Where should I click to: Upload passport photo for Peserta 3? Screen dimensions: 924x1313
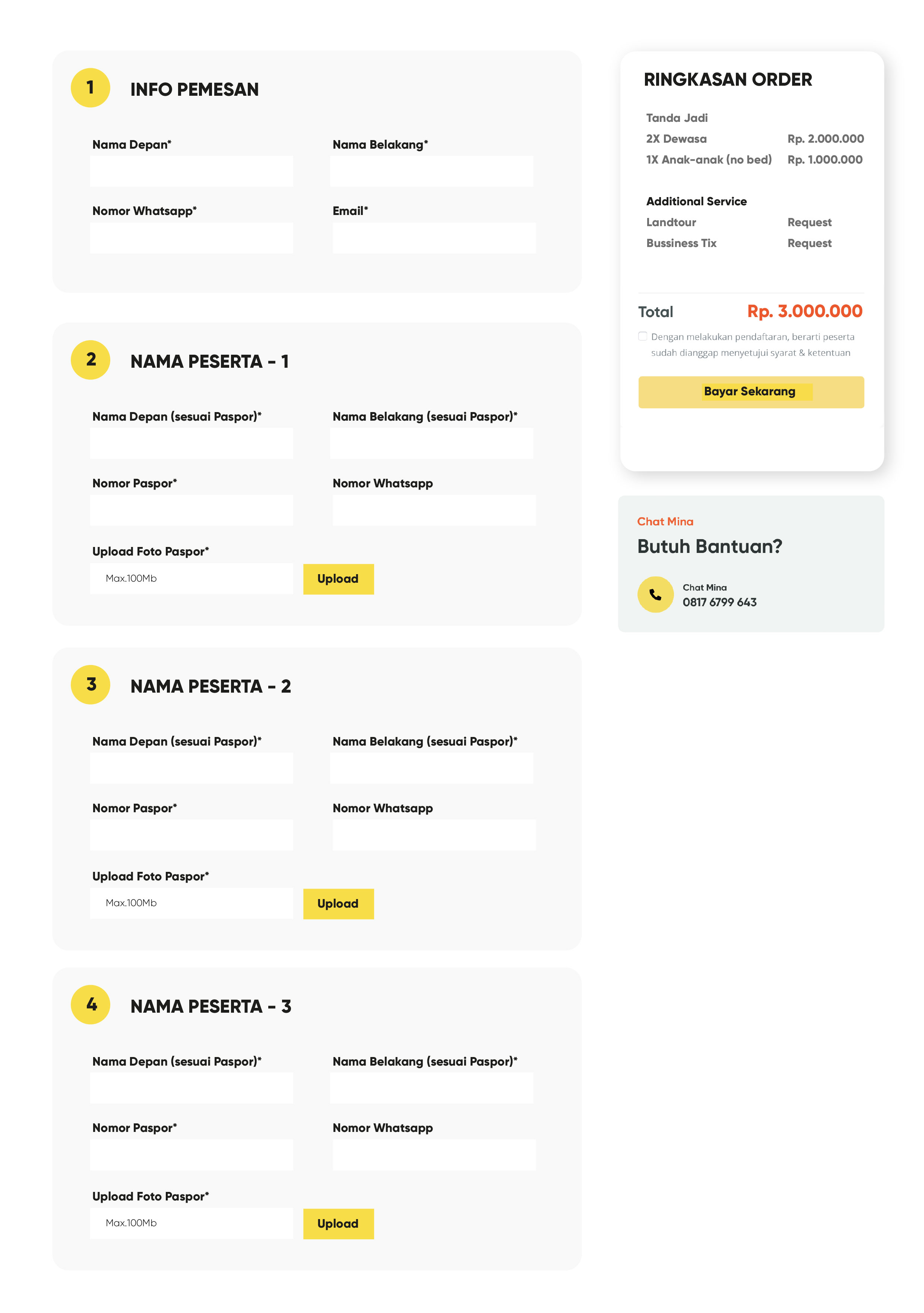pos(338,1224)
